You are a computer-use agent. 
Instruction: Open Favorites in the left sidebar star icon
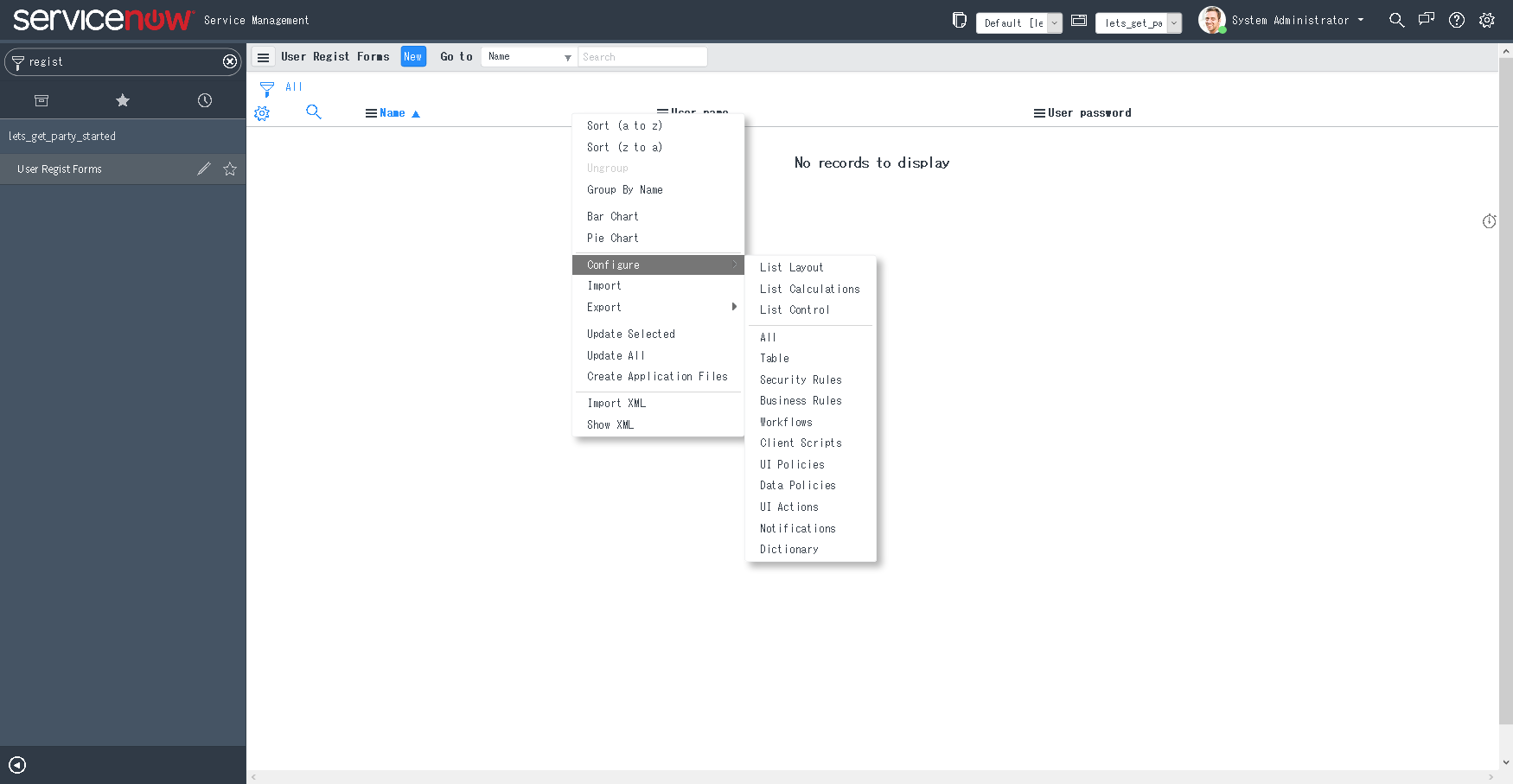pyautogui.click(x=123, y=100)
